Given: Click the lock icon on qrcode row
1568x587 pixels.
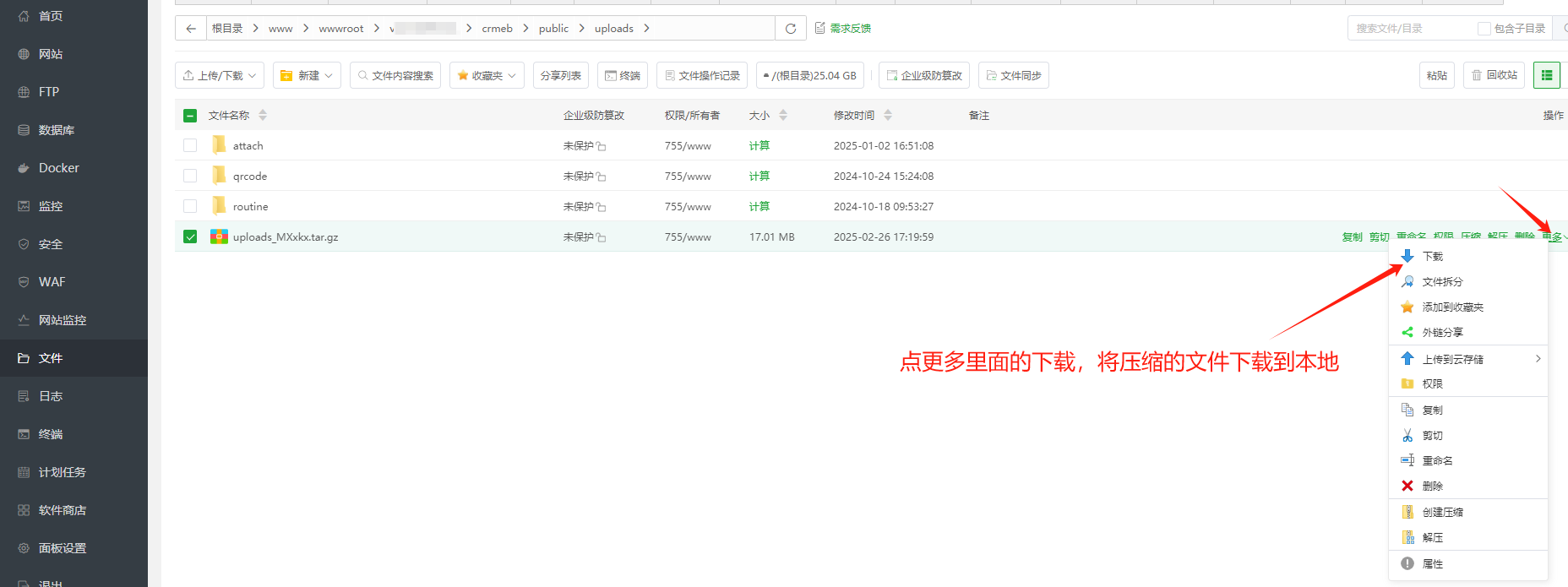Looking at the screenshot, I should tap(601, 177).
